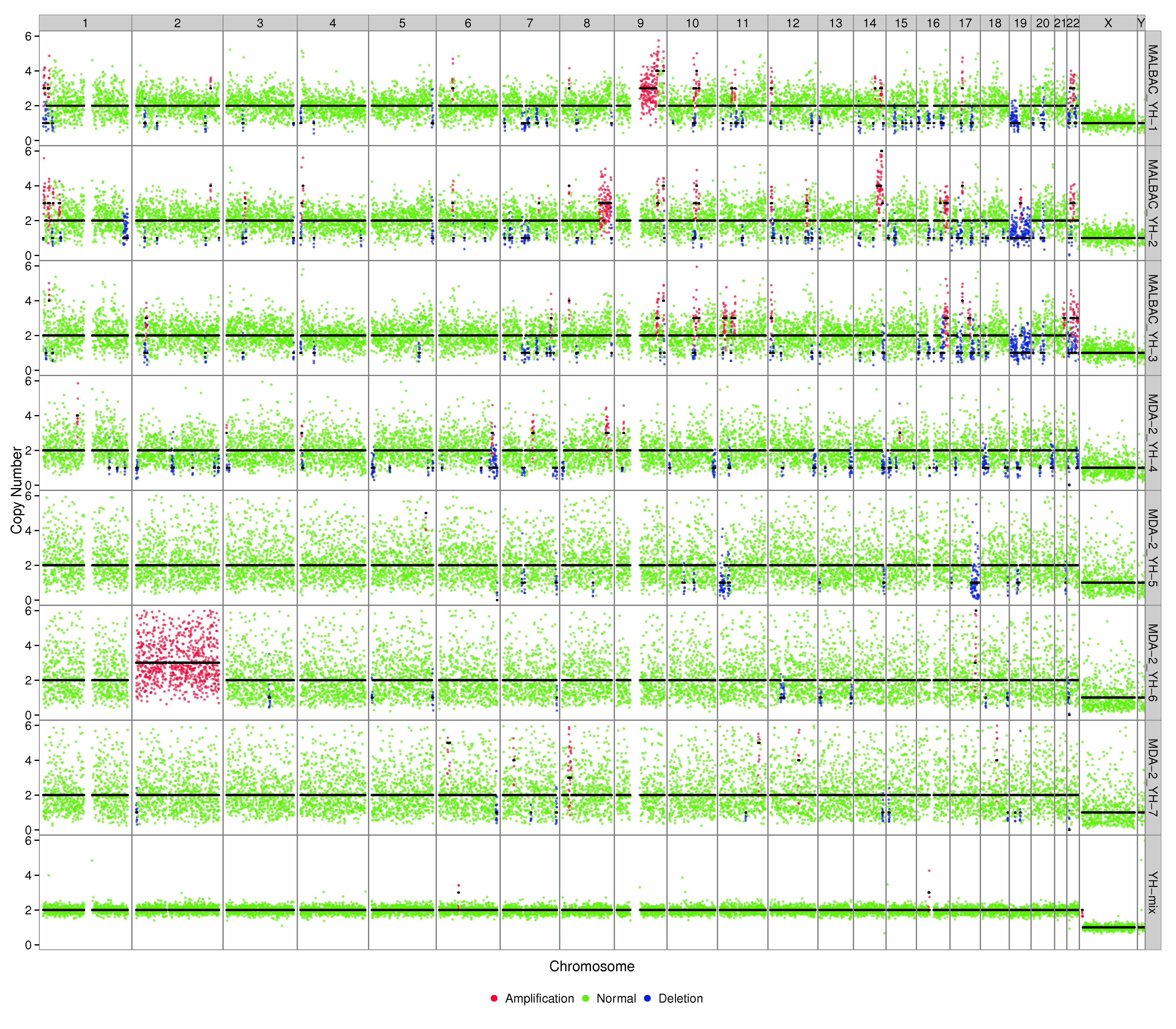Select the 'MALBAC_YH-3' sample row label

click(x=1153, y=318)
